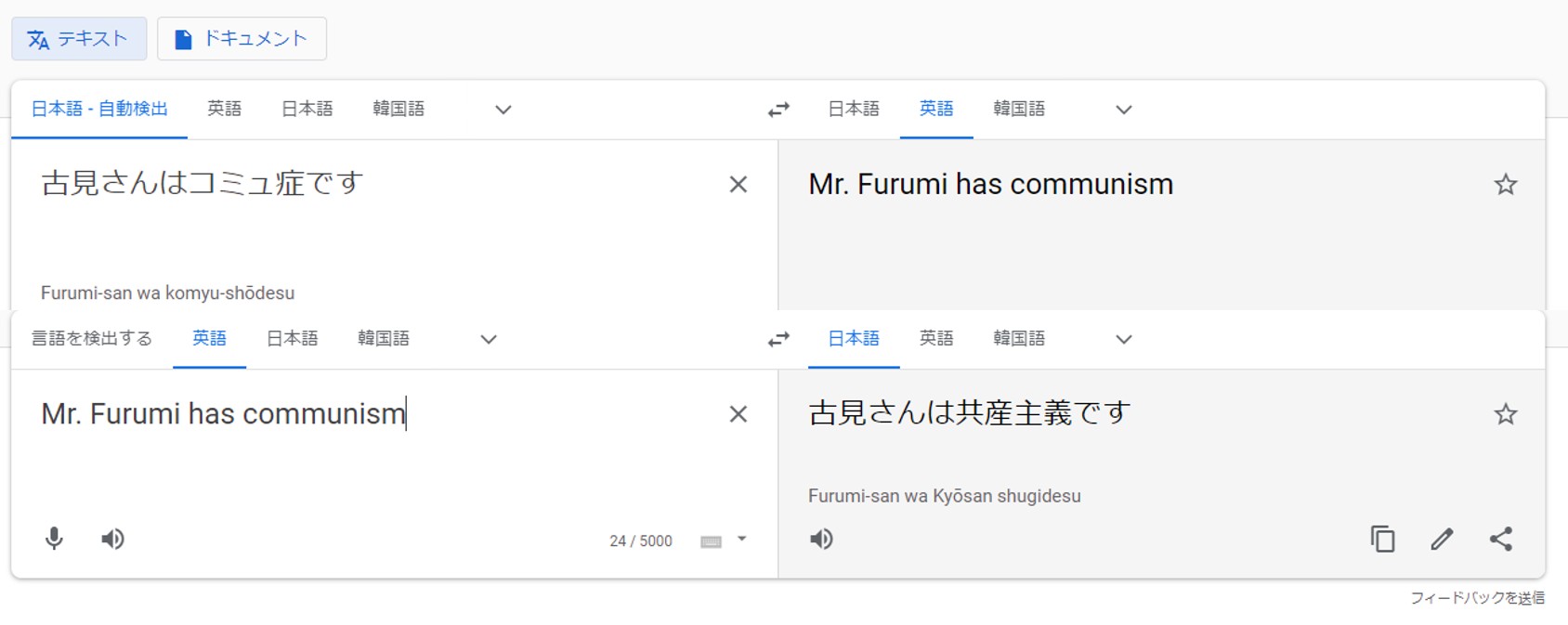The height and width of the screenshot is (625, 1568).
Task: Play audio of the Japanese translation
Action: pyautogui.click(x=821, y=539)
